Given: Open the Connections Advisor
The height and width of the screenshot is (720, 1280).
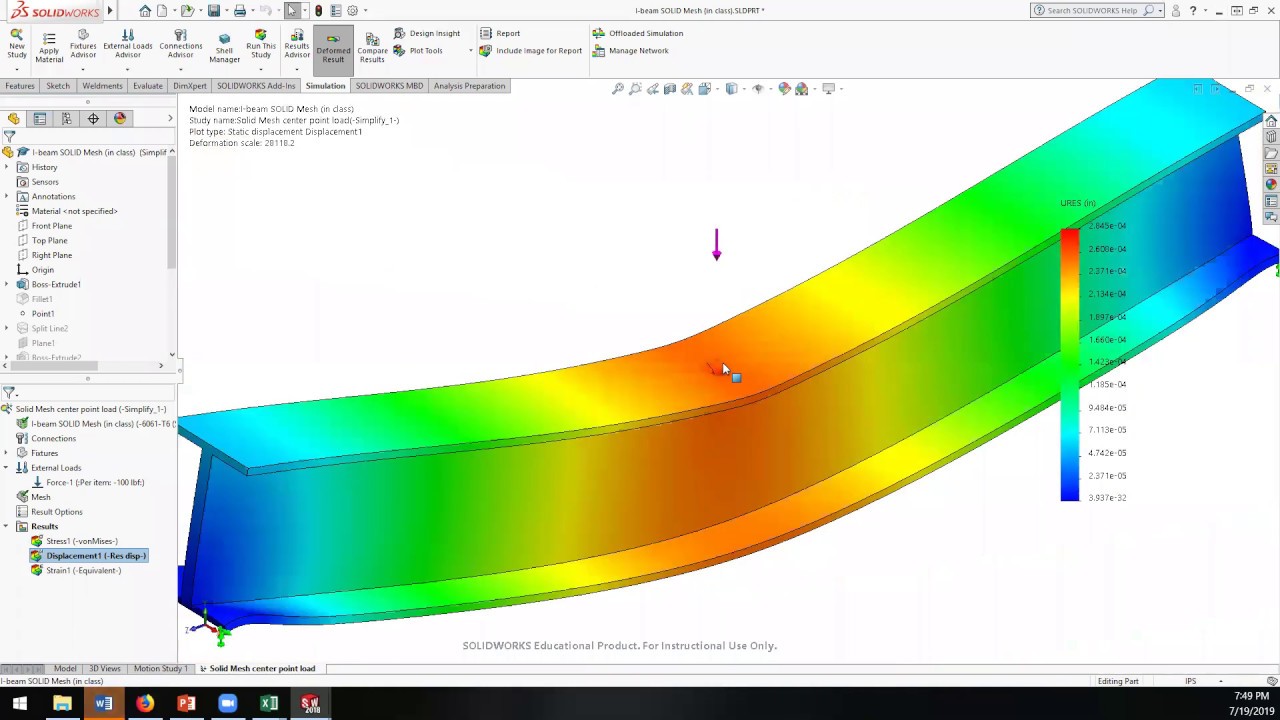Looking at the screenshot, I should click(180, 45).
